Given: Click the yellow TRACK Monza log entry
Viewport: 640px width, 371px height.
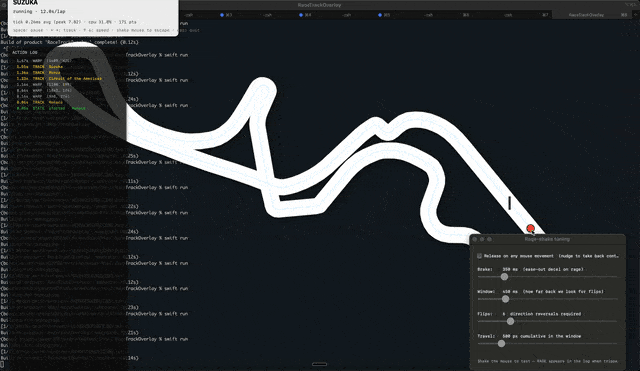Looking at the screenshot, I should click(x=38, y=73).
